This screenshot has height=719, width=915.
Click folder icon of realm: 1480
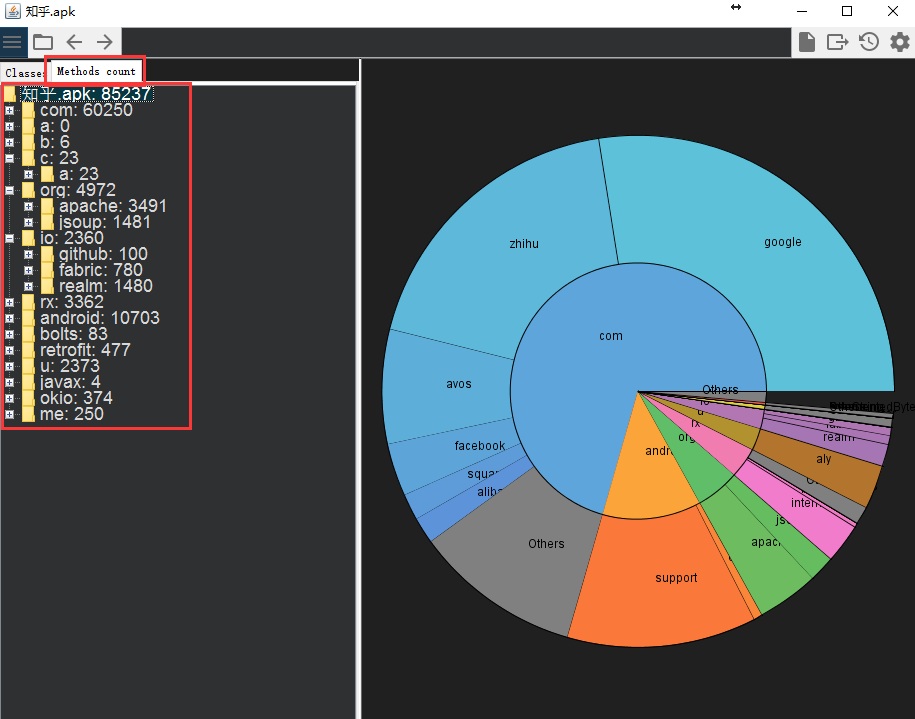(x=47, y=286)
